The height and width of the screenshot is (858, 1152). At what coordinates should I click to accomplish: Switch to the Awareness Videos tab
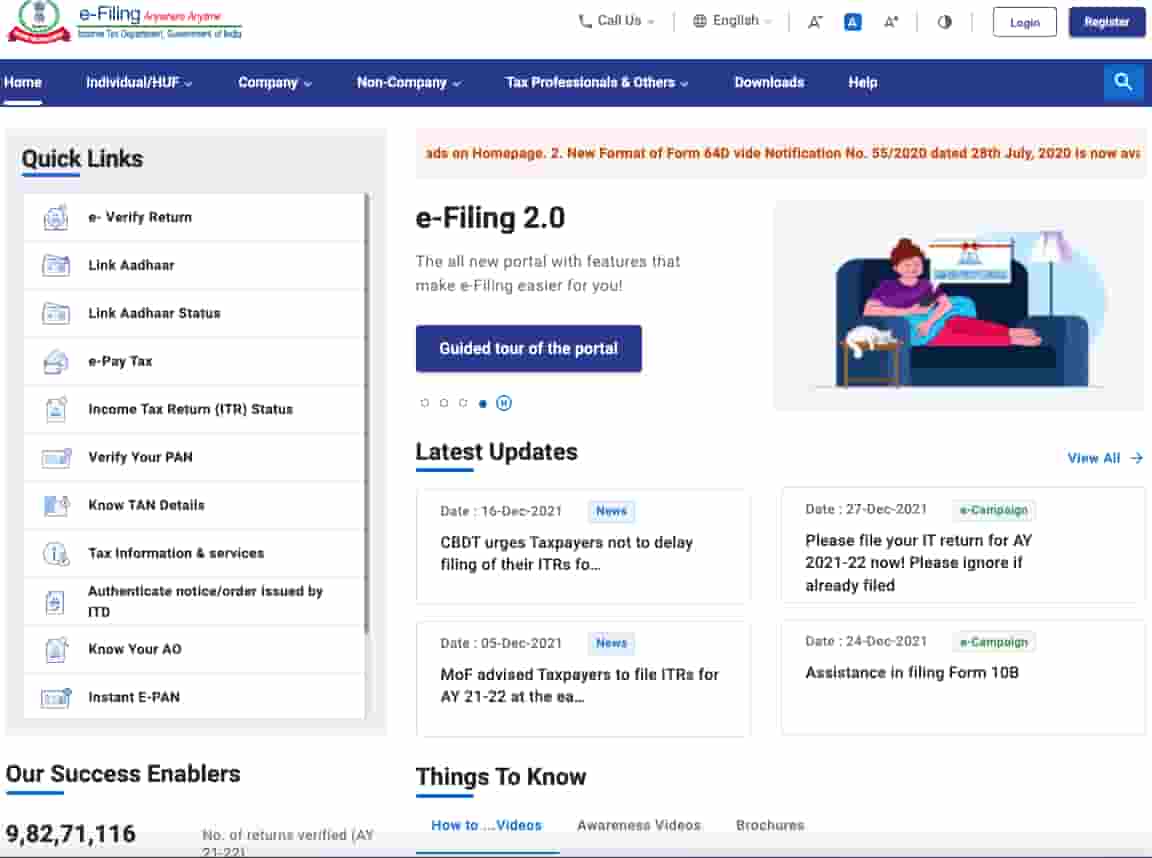click(x=639, y=825)
